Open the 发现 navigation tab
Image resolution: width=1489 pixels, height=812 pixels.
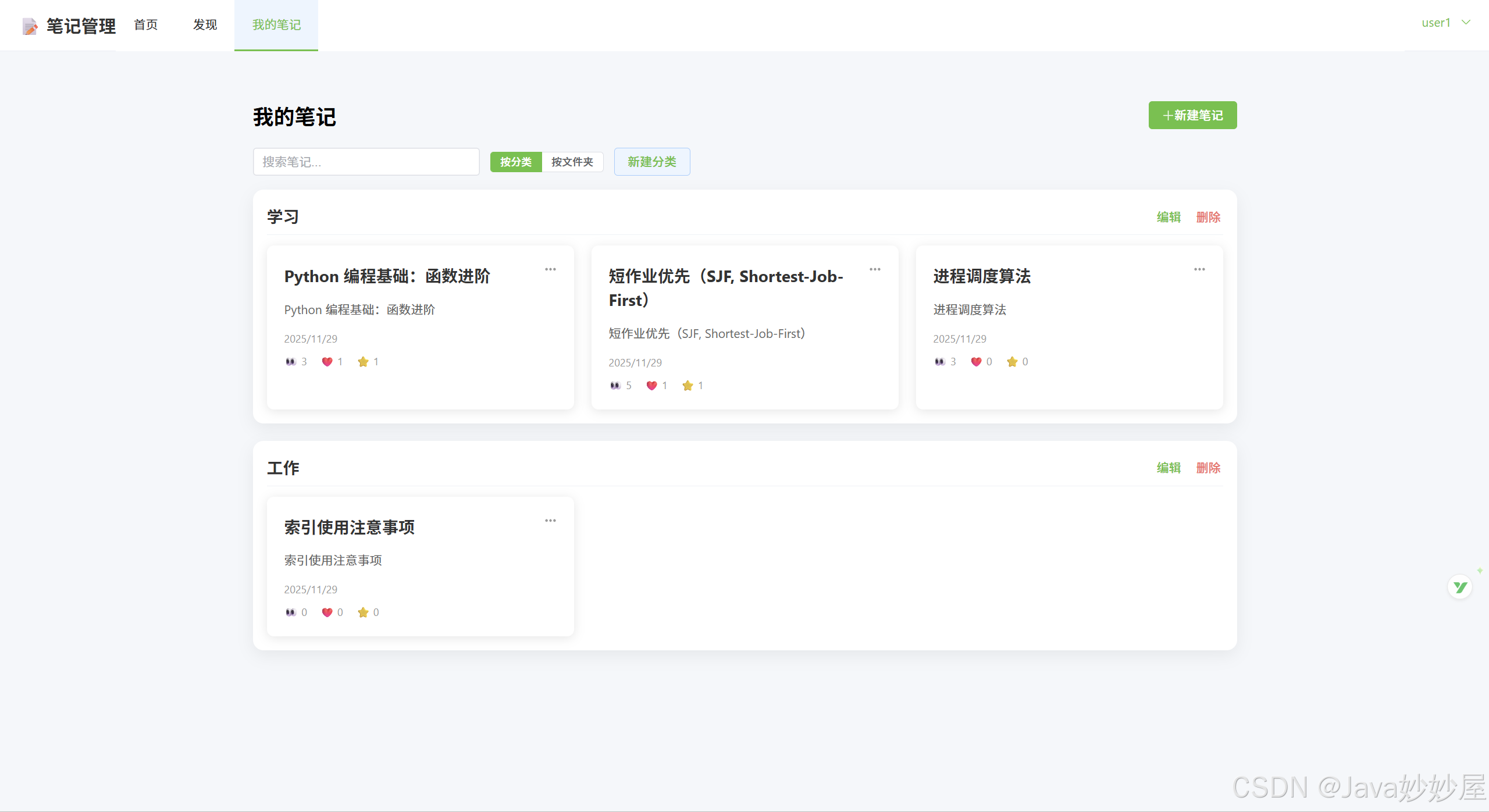click(x=205, y=25)
